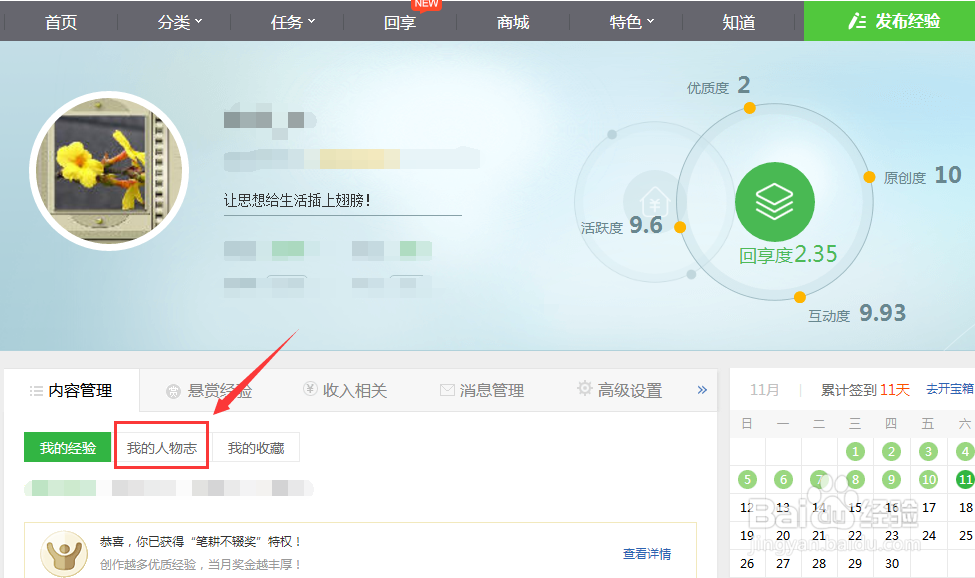Screen dimensions: 975x578
Task: Open the 查看详情 link
Action: (646, 552)
